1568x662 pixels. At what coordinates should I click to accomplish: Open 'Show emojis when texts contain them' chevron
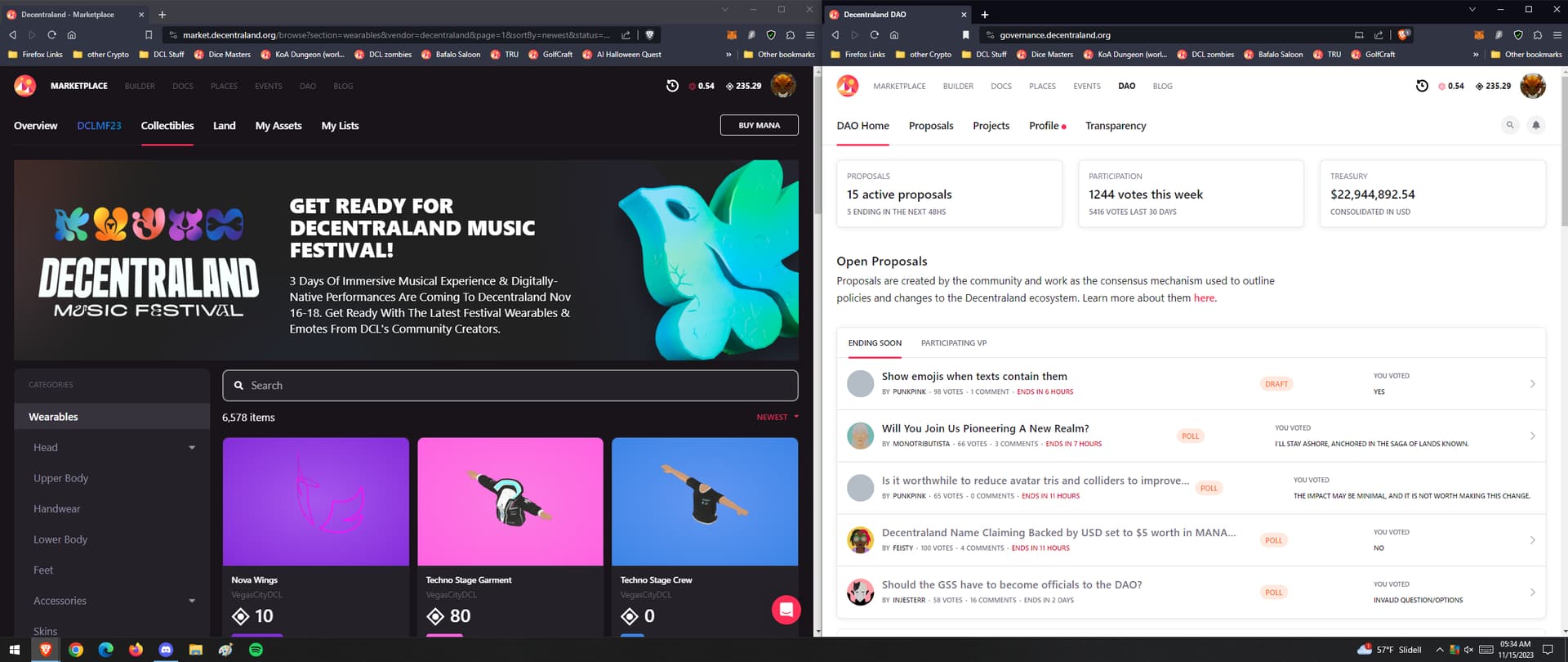1532,383
